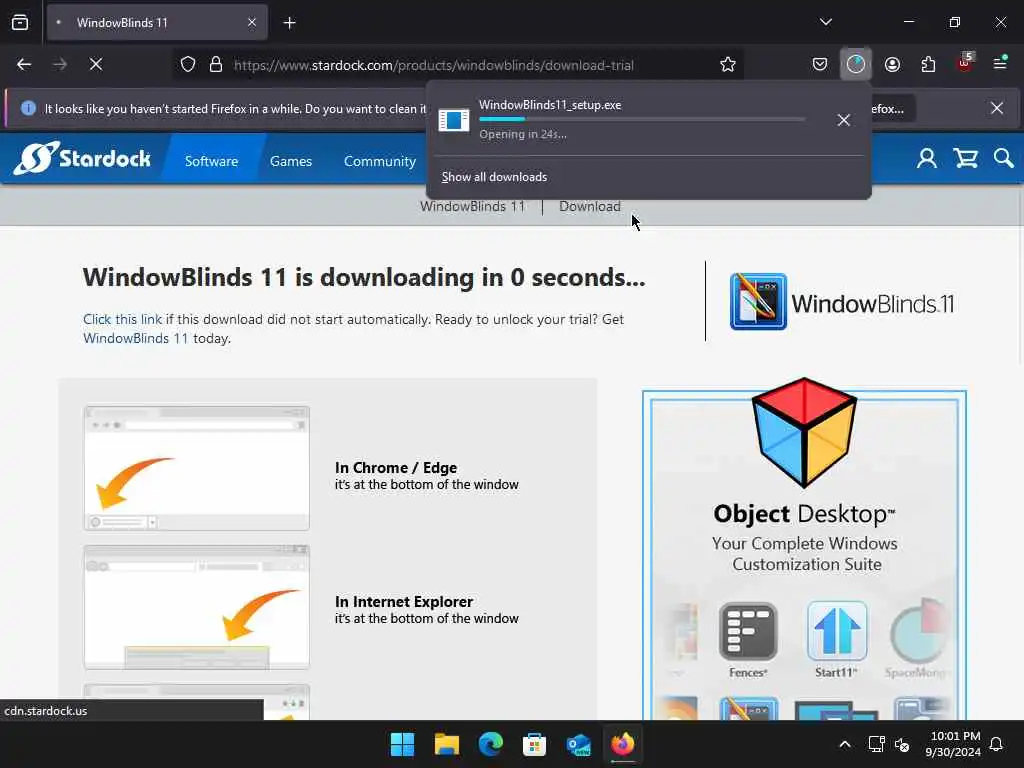This screenshot has height=768, width=1024.
Task: Follow the 'Click this link' download link
Action: coord(122,319)
